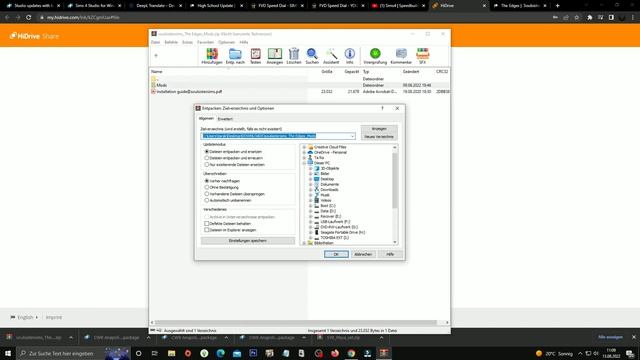Expand the Bibliotheken tree node

[x=304, y=243]
